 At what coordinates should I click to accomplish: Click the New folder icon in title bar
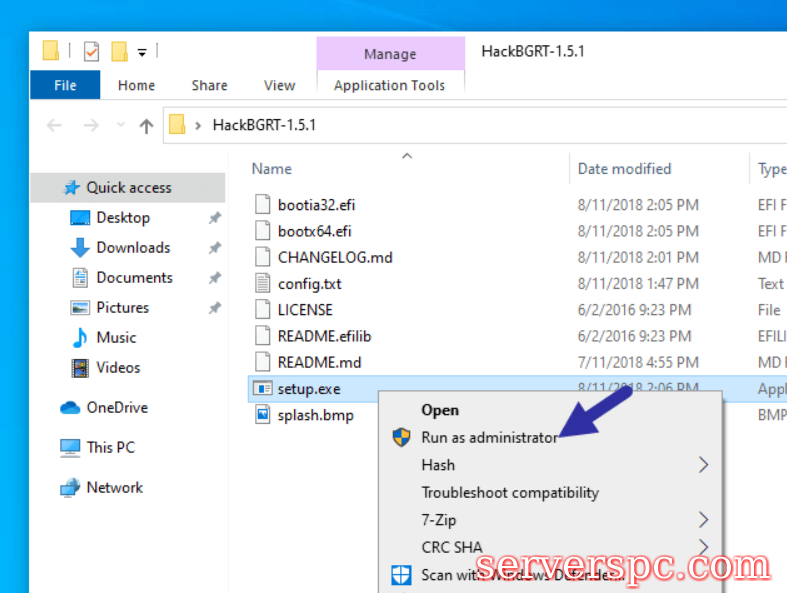120,51
